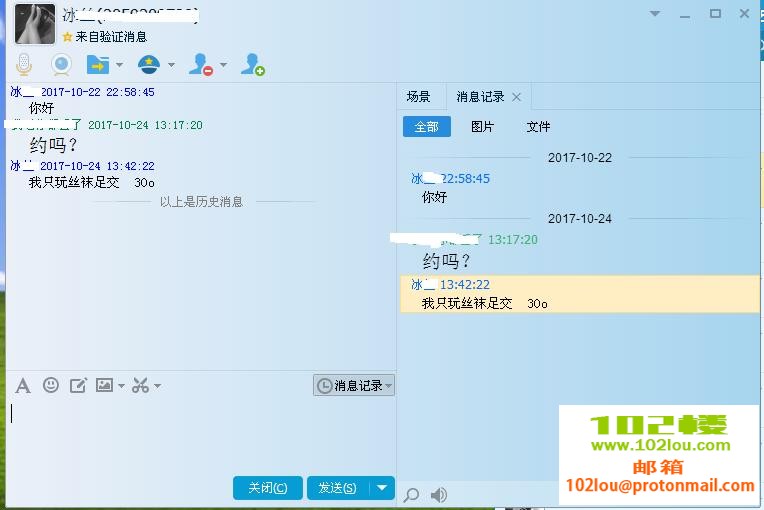Expand the block contact dropdown arrow

pos(223,65)
